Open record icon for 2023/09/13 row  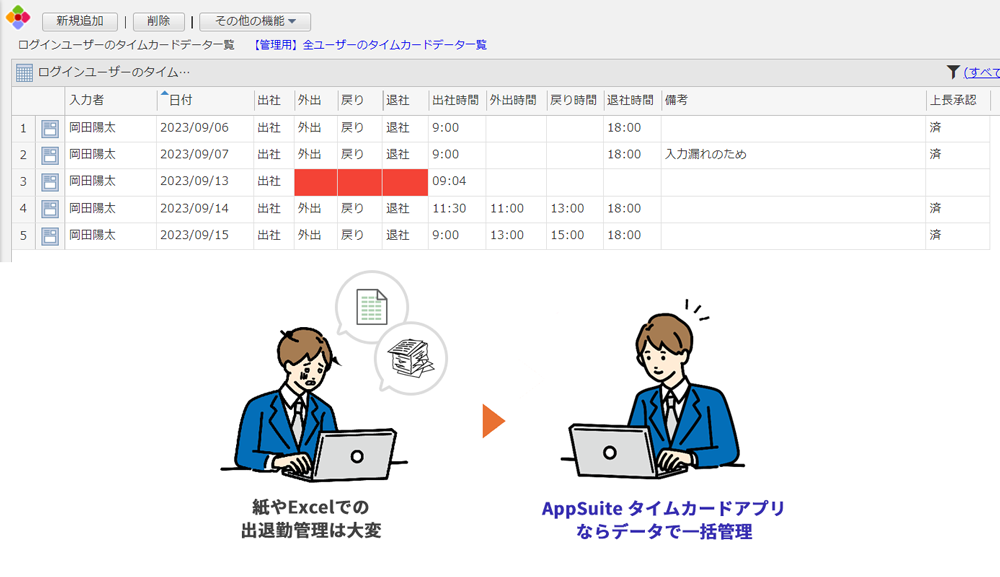point(50,182)
